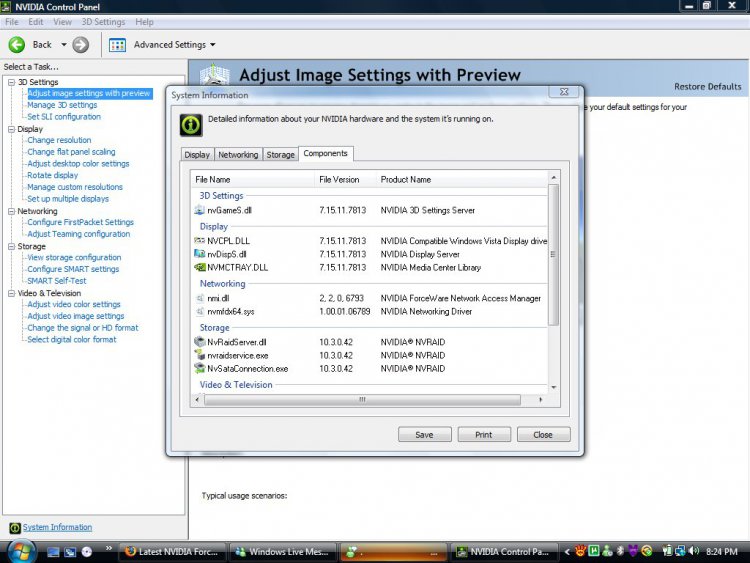Click the nmi.dll file icon
750x563 pixels.
pyautogui.click(x=200, y=298)
